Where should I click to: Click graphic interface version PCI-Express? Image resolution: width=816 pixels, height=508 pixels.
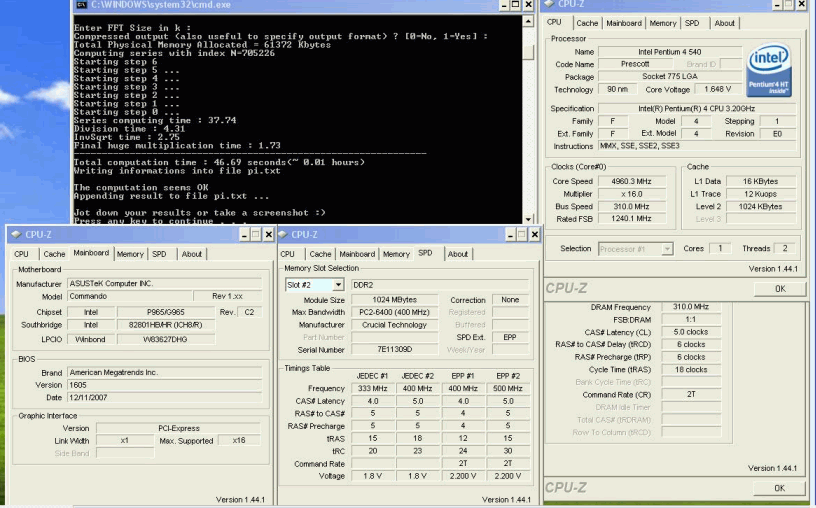tap(178, 428)
